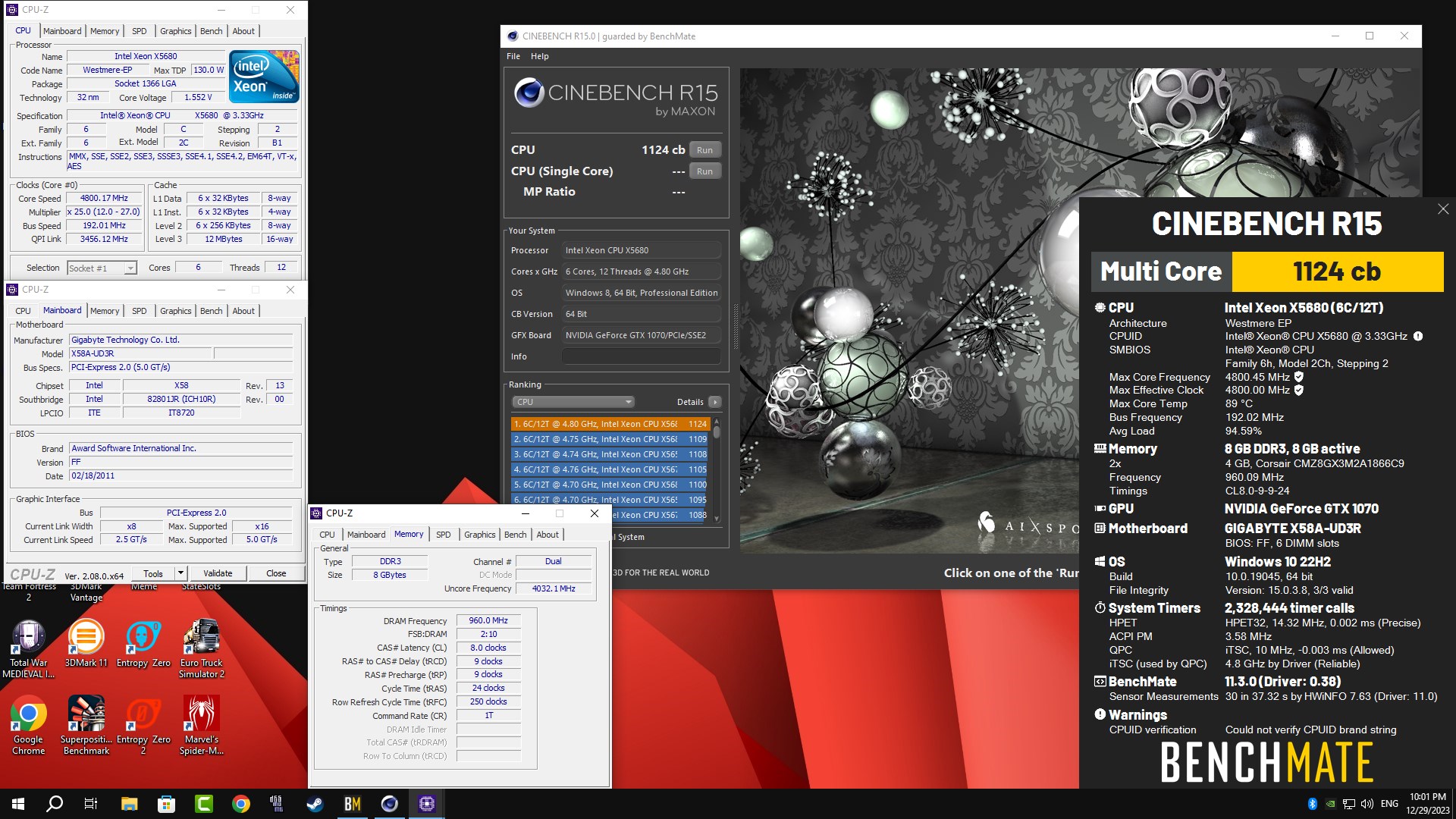
Task: Open Bench tab in top CPU-Z window
Action: 212,31
